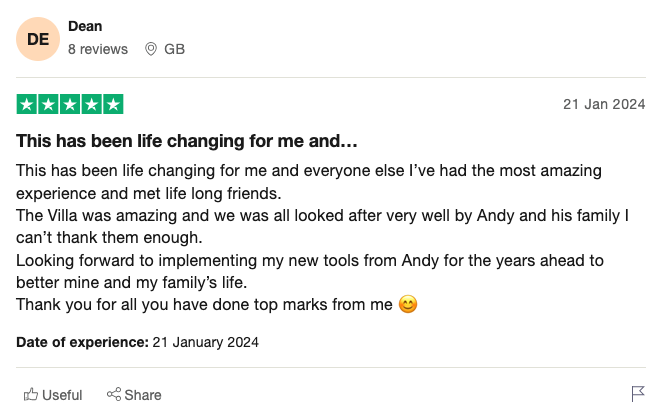Click the thumbs-up icon
Screen dimensions: 662x415
click(31, 395)
